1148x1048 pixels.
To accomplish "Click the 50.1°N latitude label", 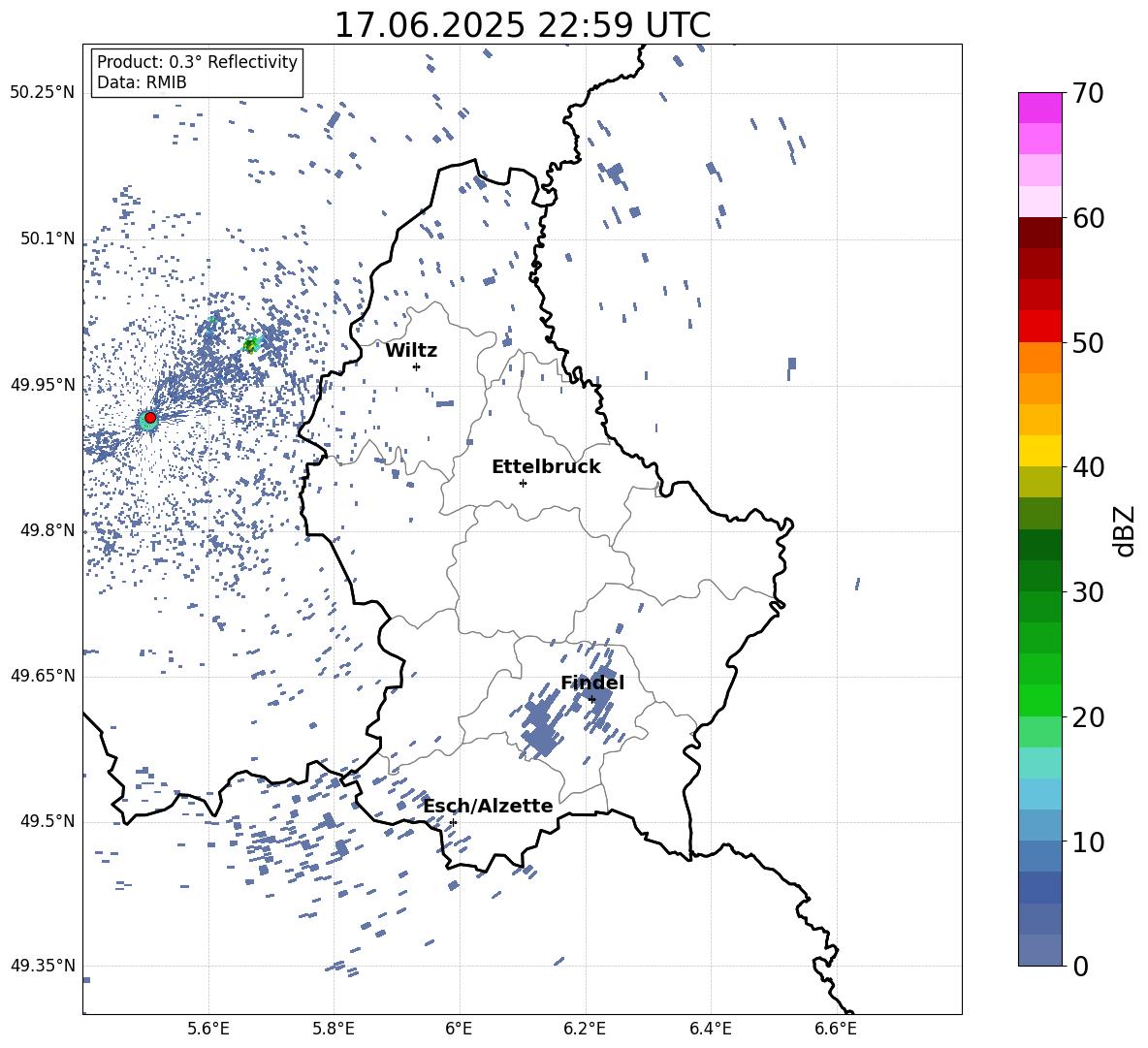I will tap(47, 238).
